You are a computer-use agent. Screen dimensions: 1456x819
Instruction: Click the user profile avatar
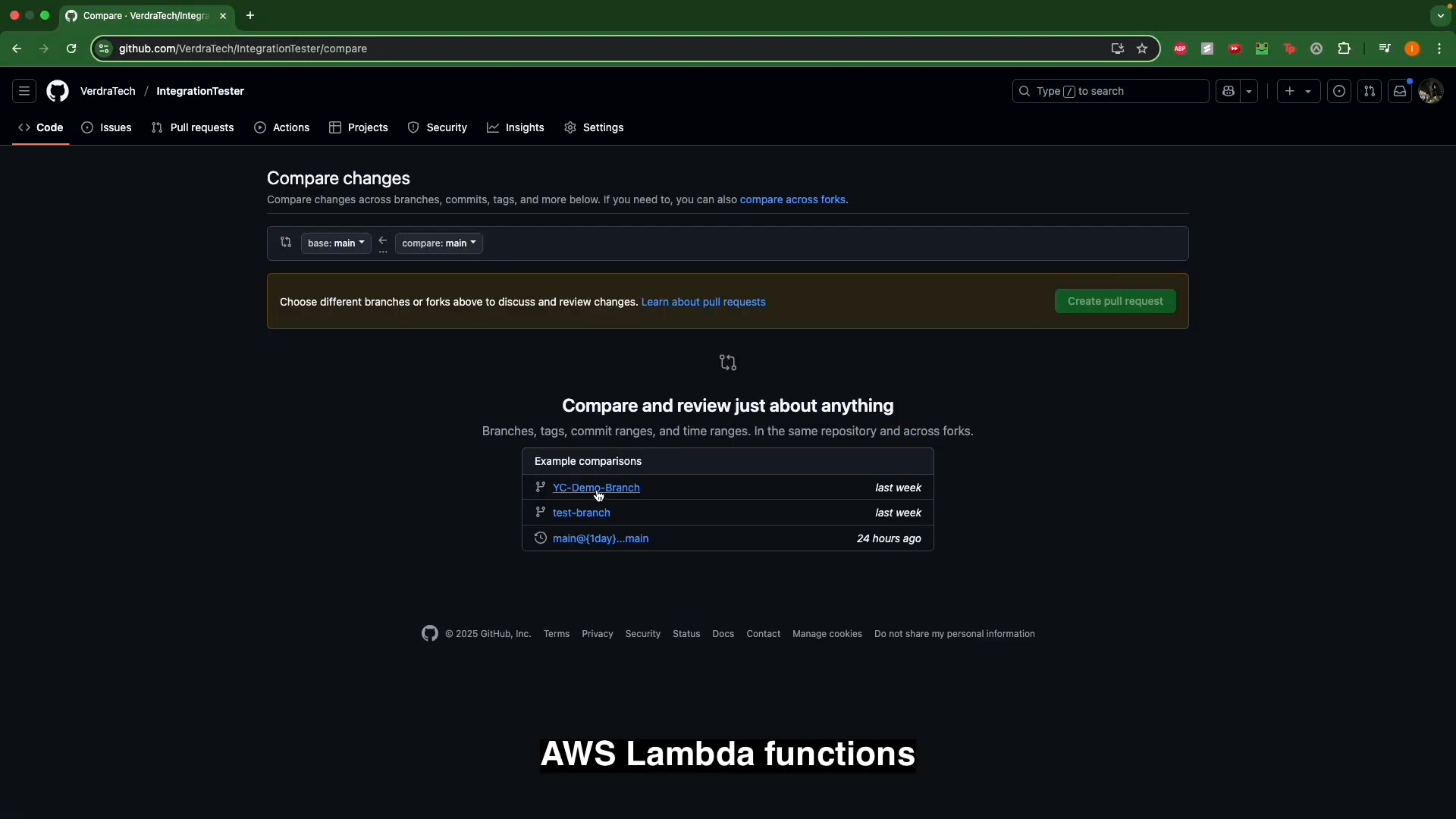(x=1430, y=91)
